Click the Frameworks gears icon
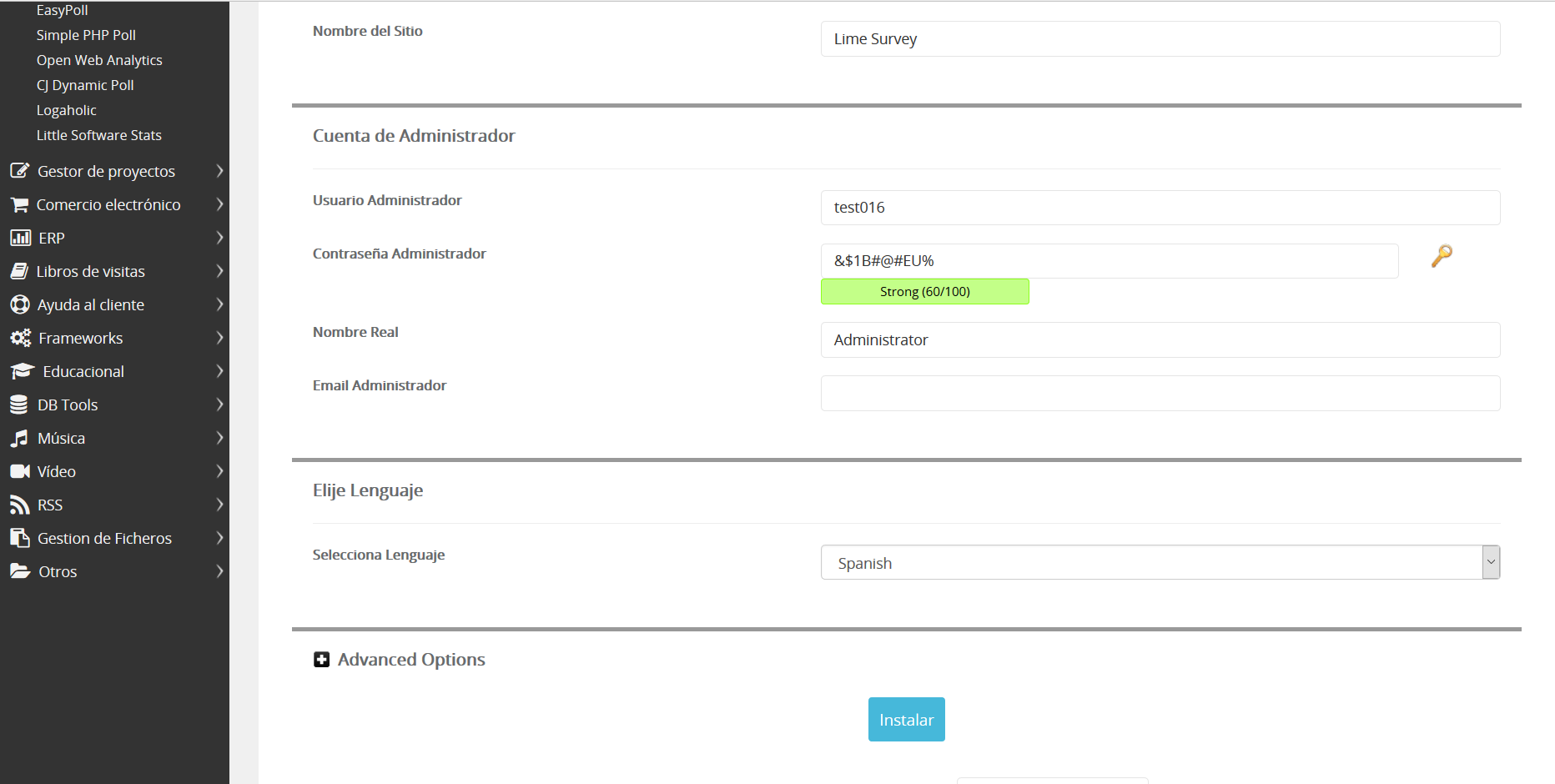The width and height of the screenshot is (1555, 784). (20, 338)
